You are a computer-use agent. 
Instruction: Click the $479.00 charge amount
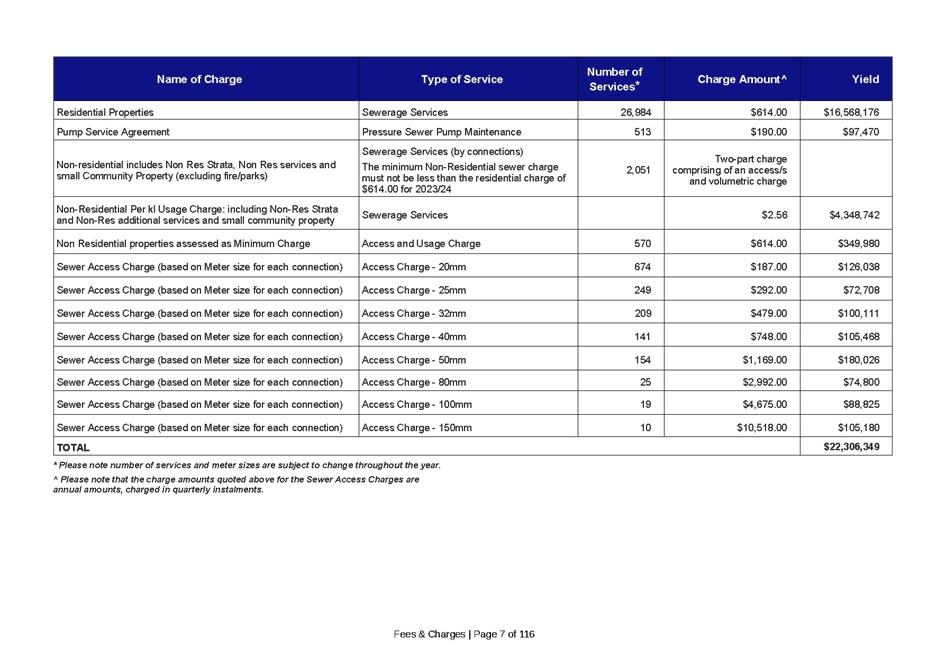pos(768,313)
